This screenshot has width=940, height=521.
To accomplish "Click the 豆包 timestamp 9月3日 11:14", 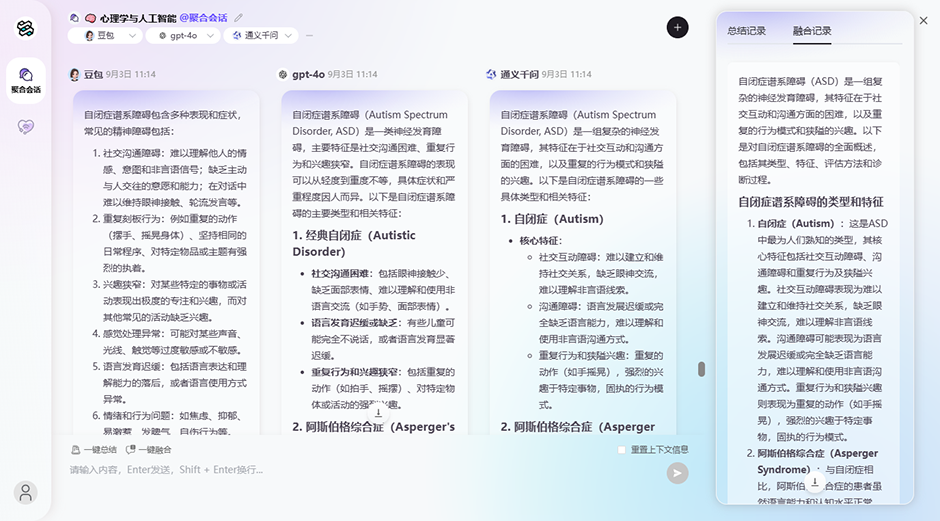I will [x=131, y=74].
